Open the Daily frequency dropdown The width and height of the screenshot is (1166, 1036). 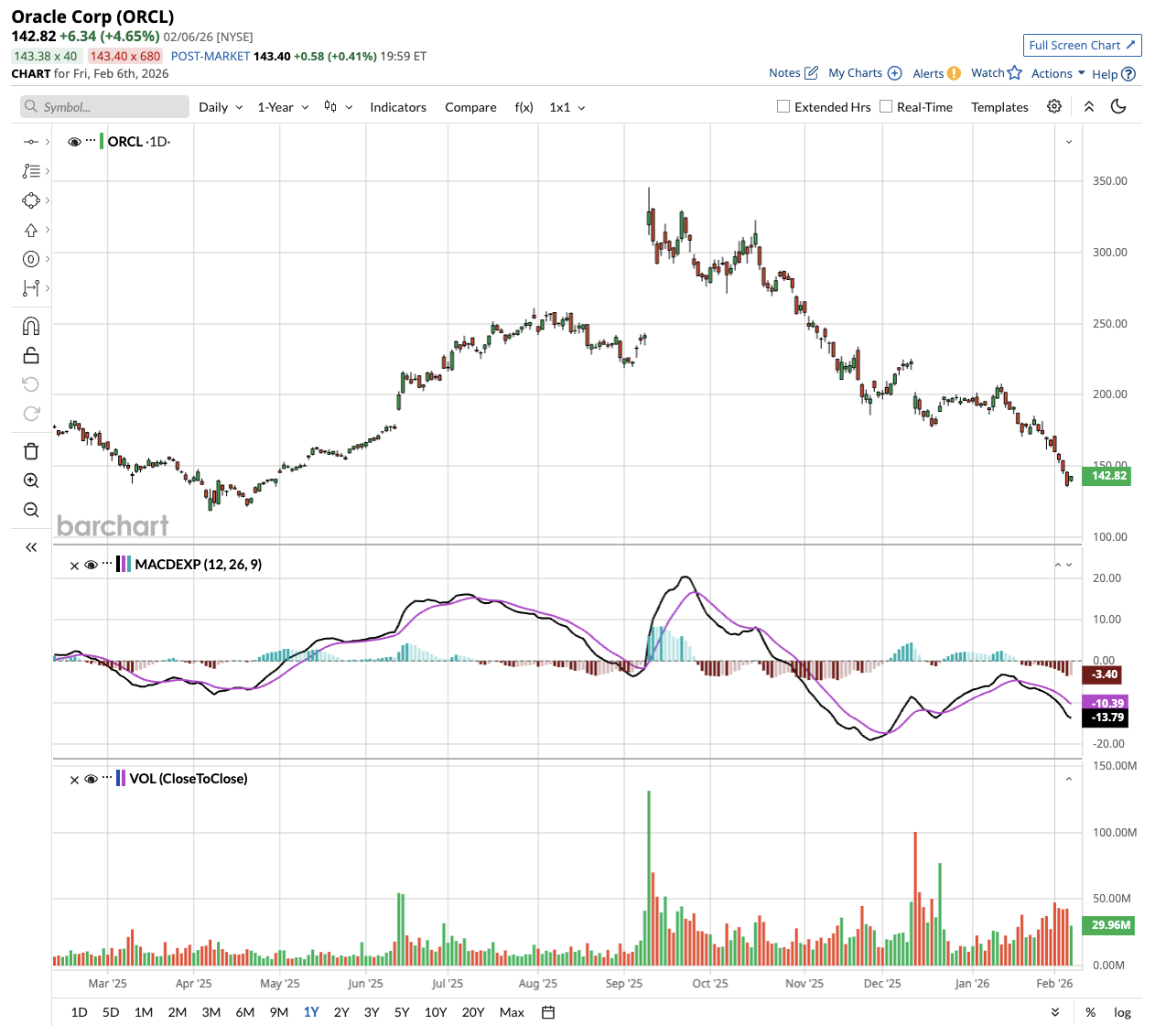[x=221, y=107]
